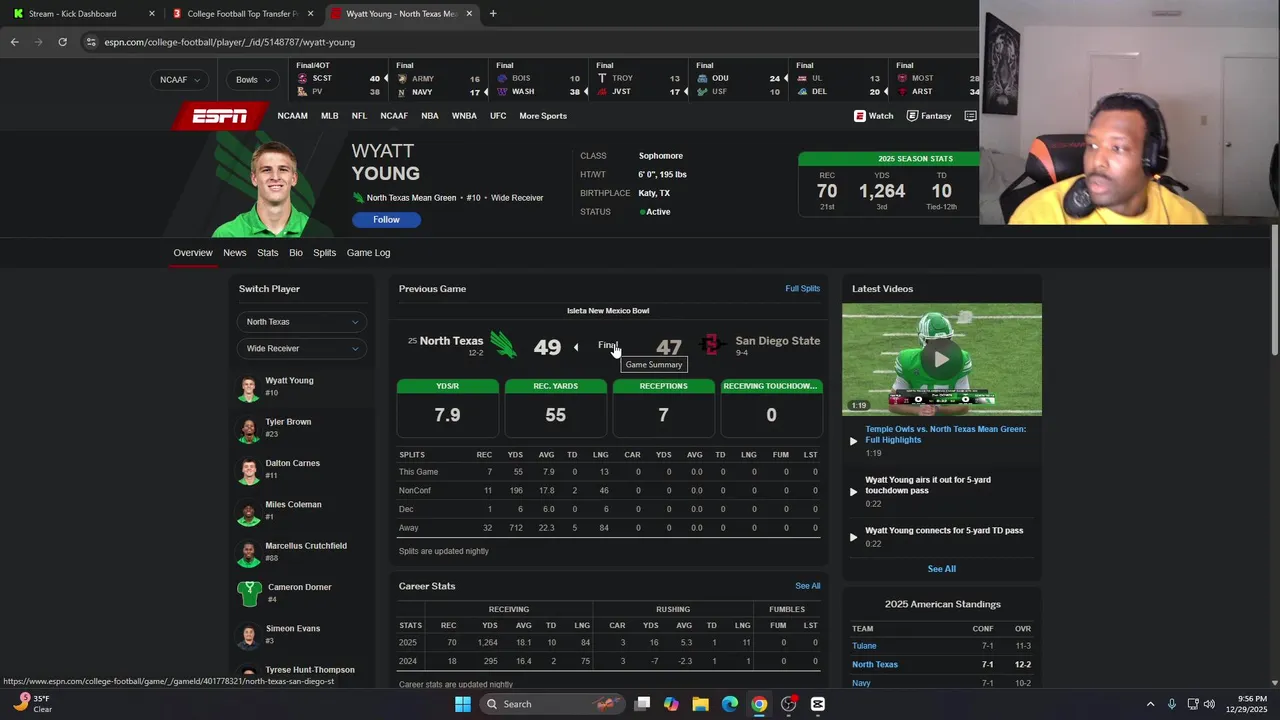Go back with browser back arrow
Image resolution: width=1280 pixels, height=720 pixels.
tap(14, 42)
